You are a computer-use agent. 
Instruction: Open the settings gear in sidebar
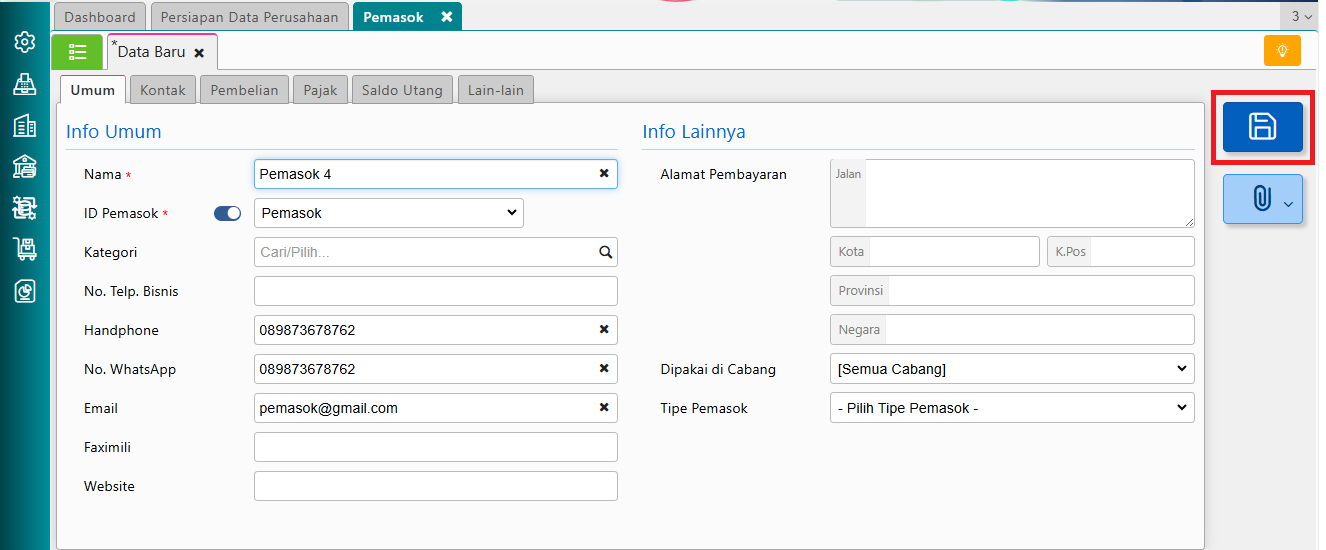point(25,42)
